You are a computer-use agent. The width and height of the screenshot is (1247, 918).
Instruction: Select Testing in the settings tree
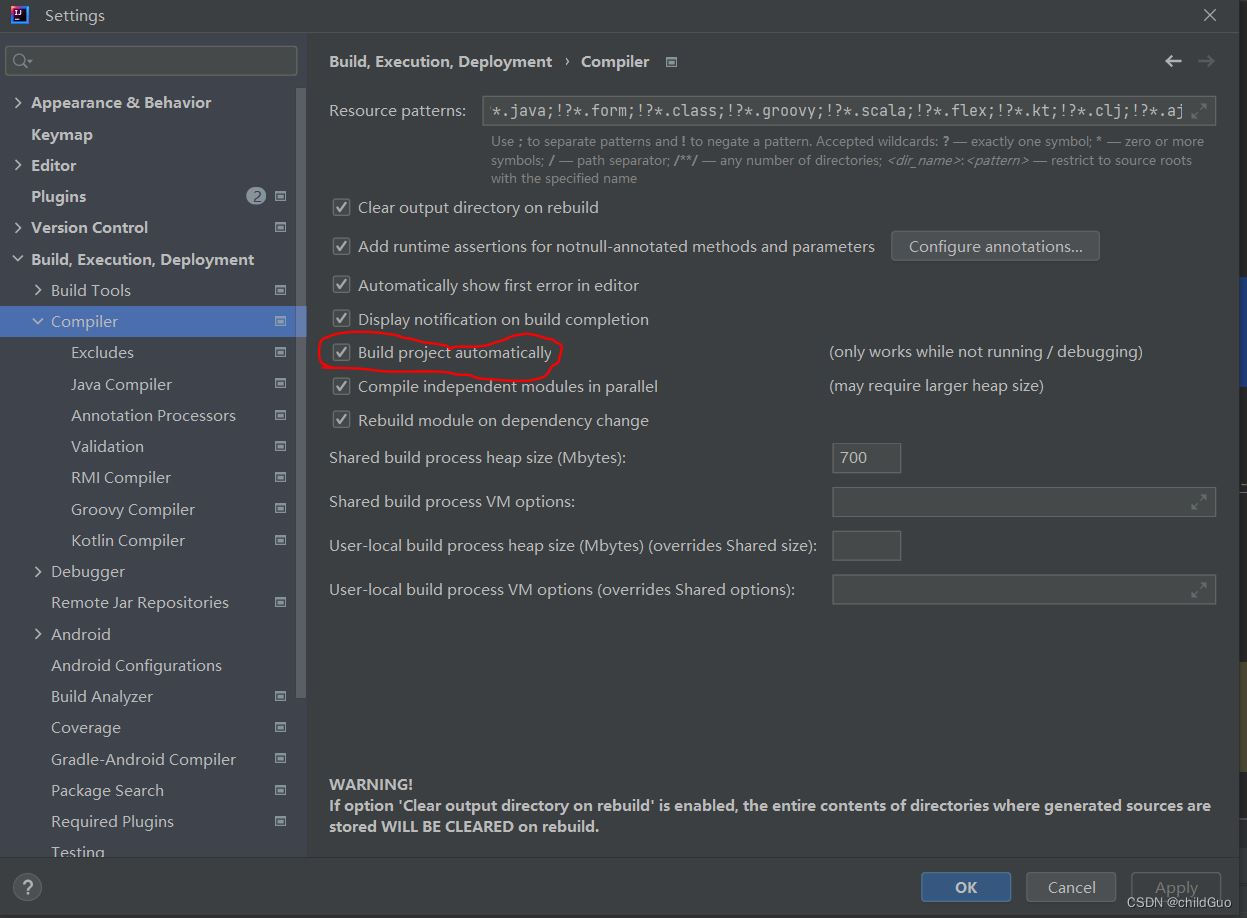78,852
